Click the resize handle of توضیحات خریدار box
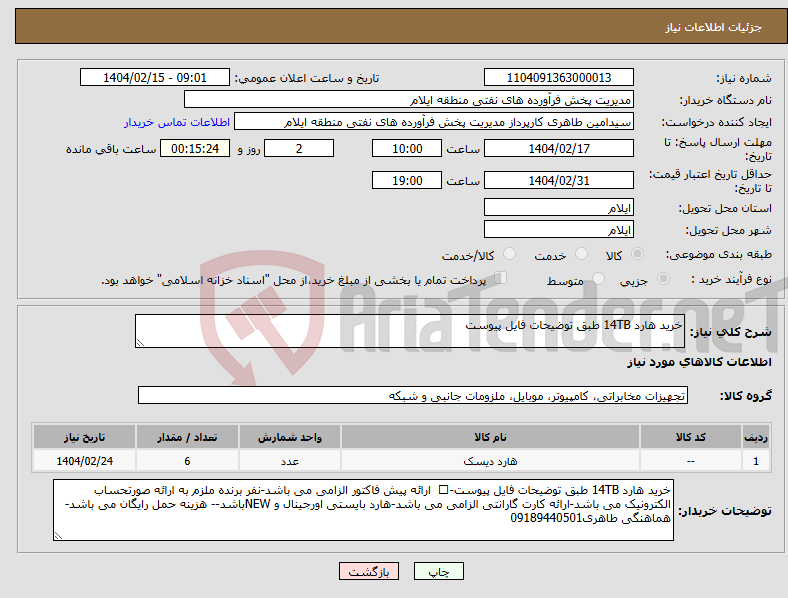788x598 pixels. pos(58,536)
